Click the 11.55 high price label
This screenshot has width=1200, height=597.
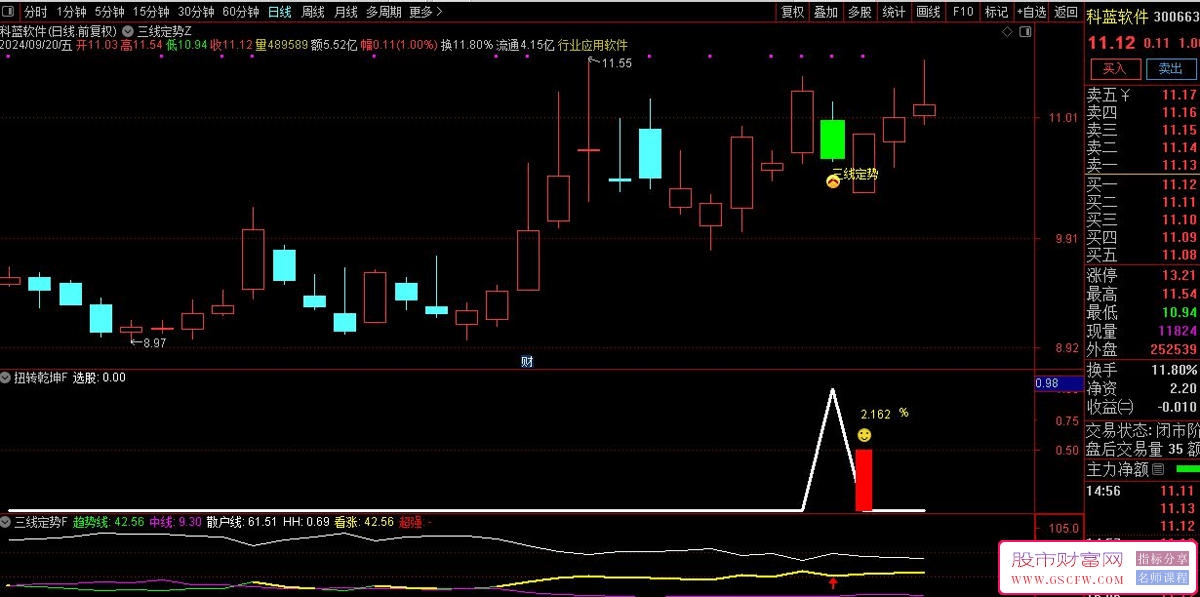tap(616, 63)
